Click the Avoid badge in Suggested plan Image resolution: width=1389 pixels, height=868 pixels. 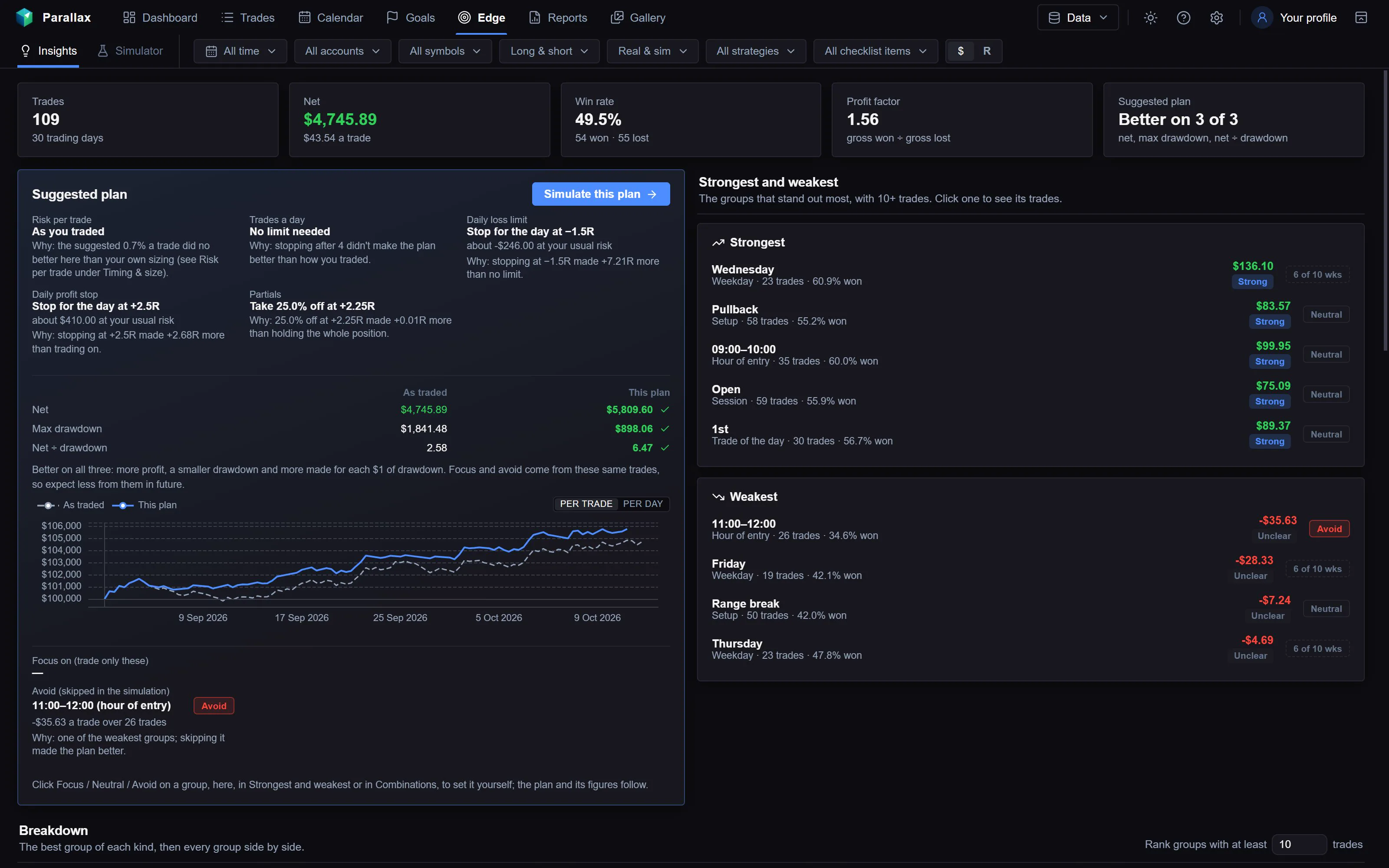(x=214, y=706)
